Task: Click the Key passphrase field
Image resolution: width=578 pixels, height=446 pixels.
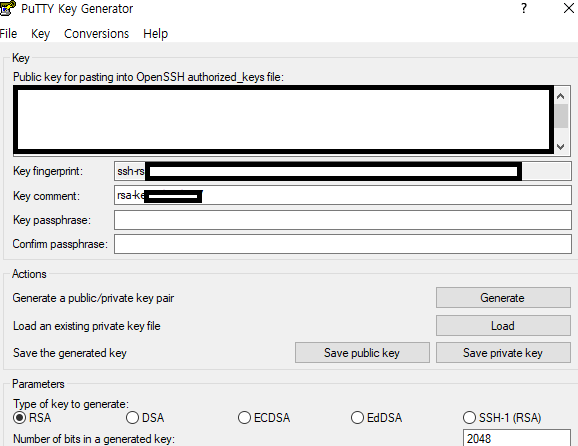Action: 343,220
